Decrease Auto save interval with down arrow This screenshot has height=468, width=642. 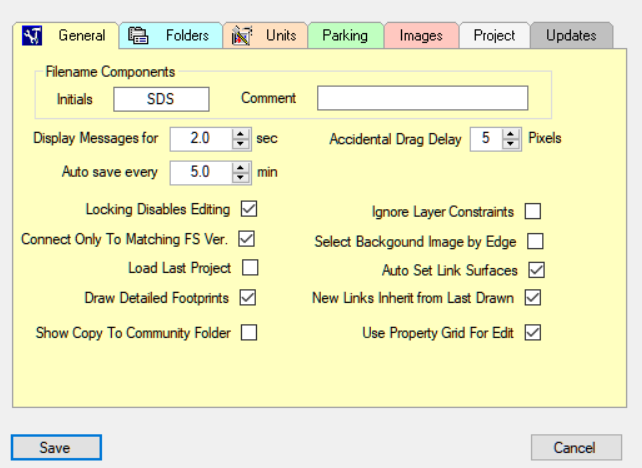(241, 177)
